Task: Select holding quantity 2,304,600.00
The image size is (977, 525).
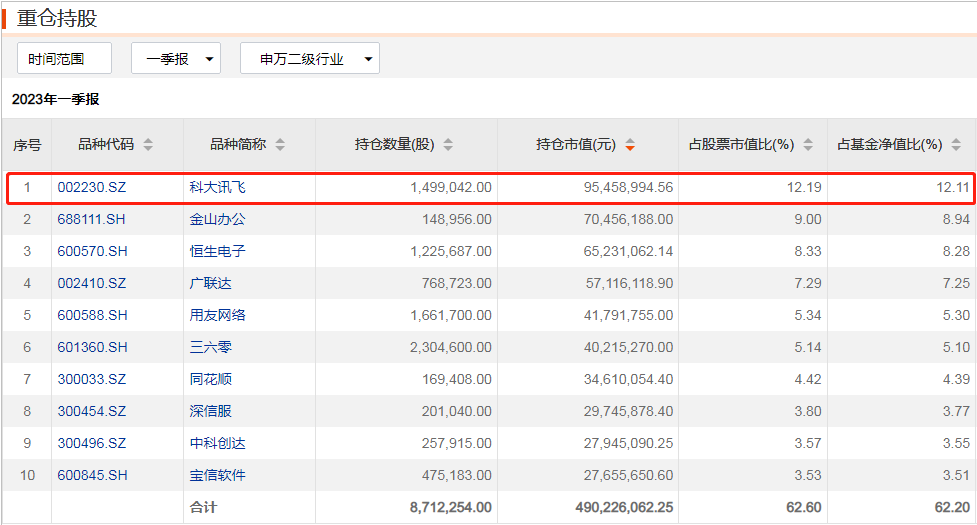Action: (450, 347)
